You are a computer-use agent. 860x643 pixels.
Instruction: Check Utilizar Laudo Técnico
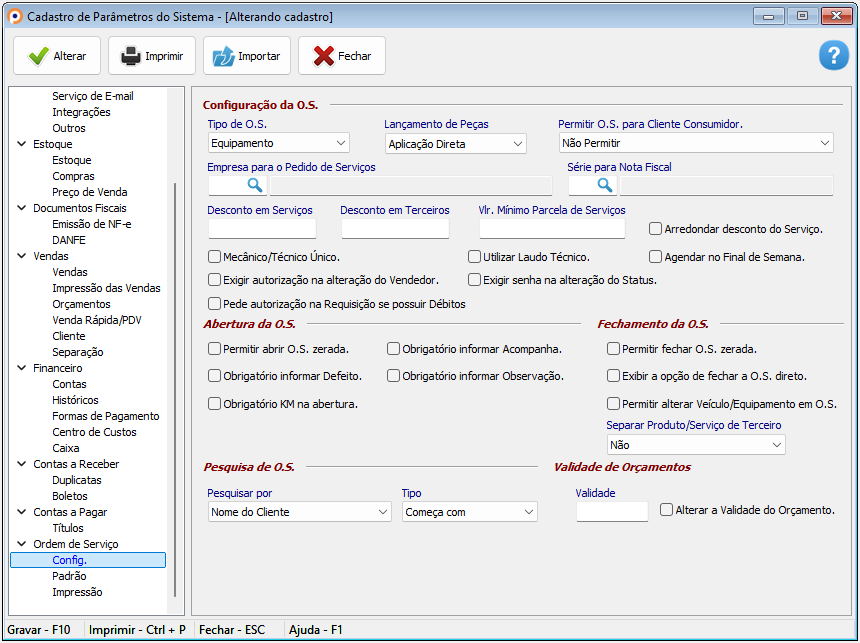point(476,257)
